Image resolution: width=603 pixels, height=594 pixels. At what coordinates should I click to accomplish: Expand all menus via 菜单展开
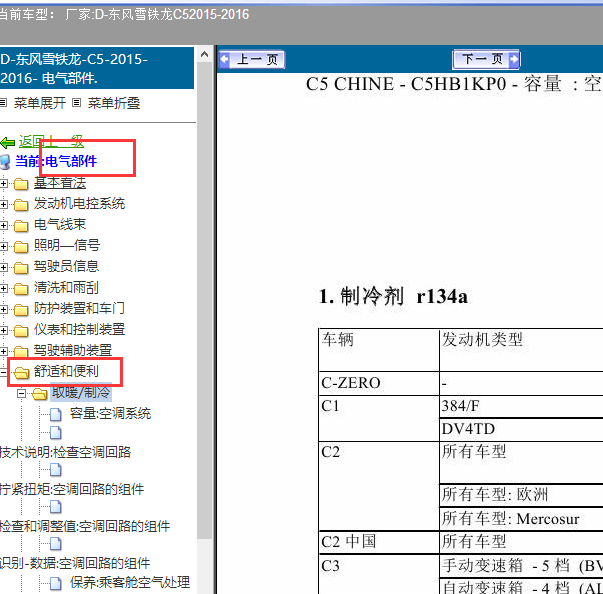(x=39, y=103)
